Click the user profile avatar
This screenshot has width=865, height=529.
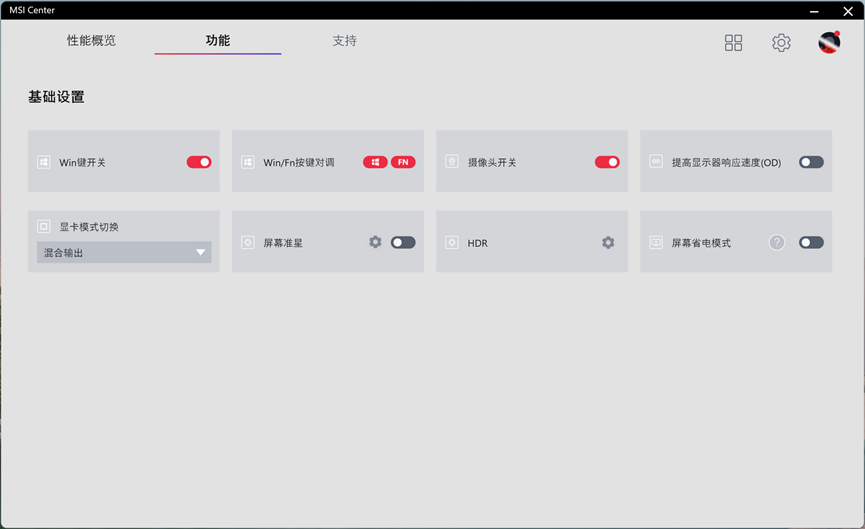(829, 42)
